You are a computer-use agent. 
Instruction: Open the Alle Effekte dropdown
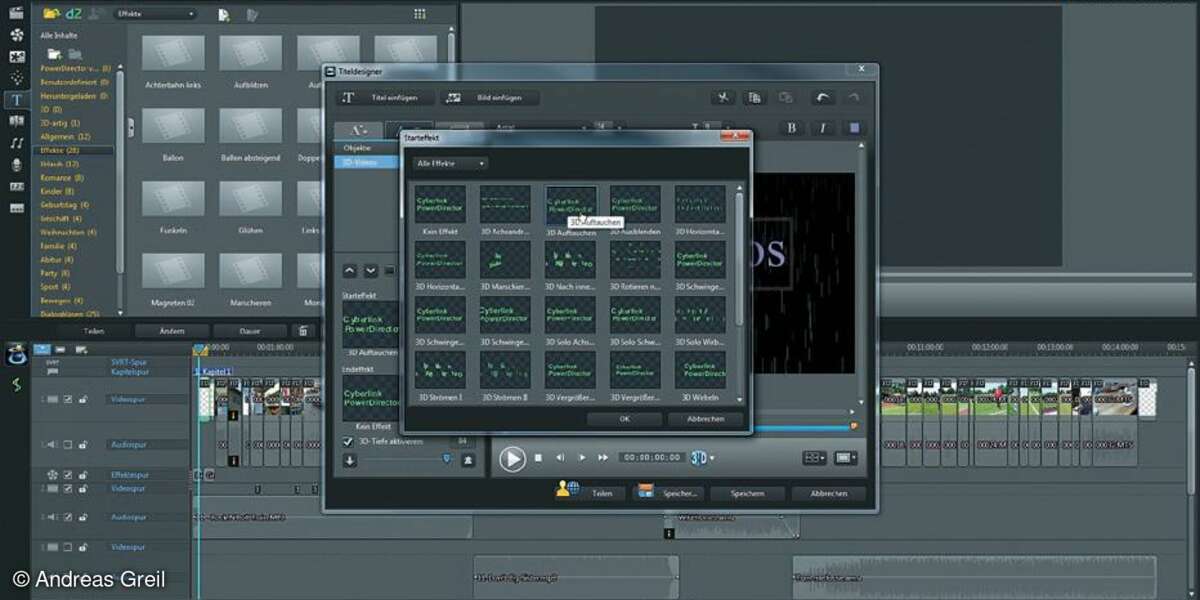[x=451, y=163]
